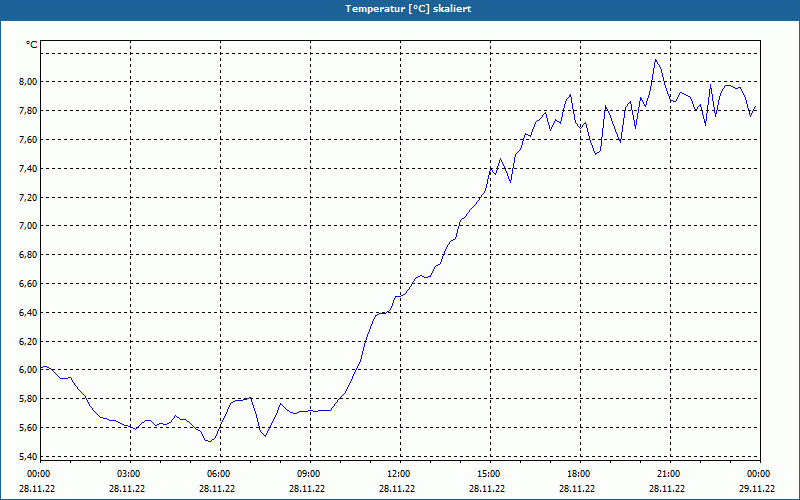This screenshot has width=800, height=500.
Task: Select the 6,60 y-axis label
Action: [x=28, y=283]
